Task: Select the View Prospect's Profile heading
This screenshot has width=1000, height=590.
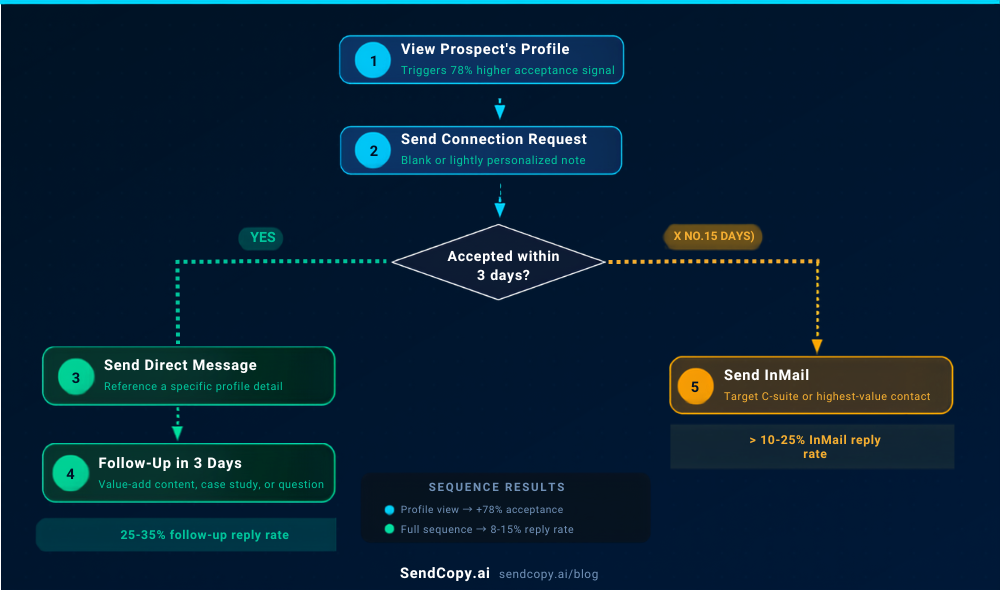Action: [485, 49]
